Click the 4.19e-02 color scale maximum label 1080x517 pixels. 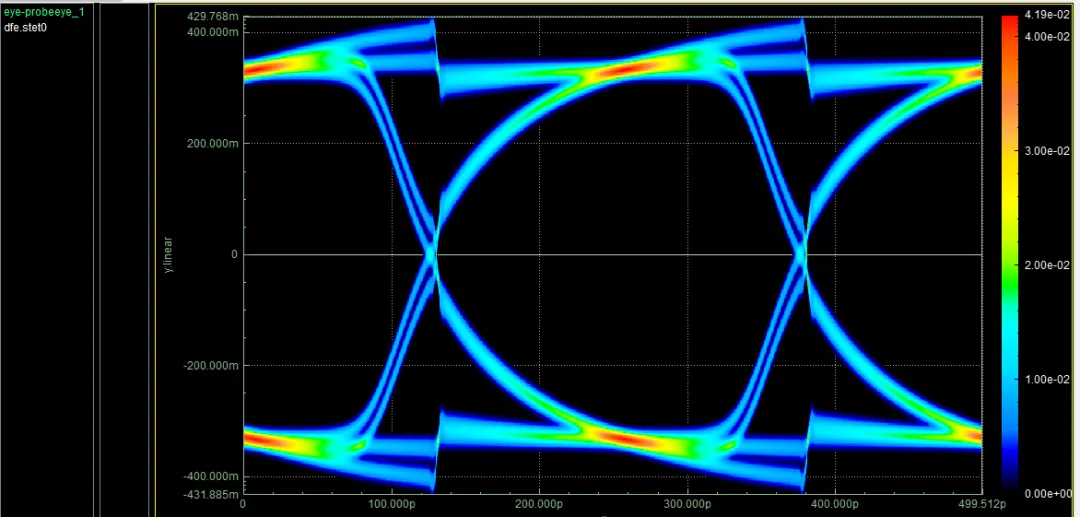[x=1045, y=14]
